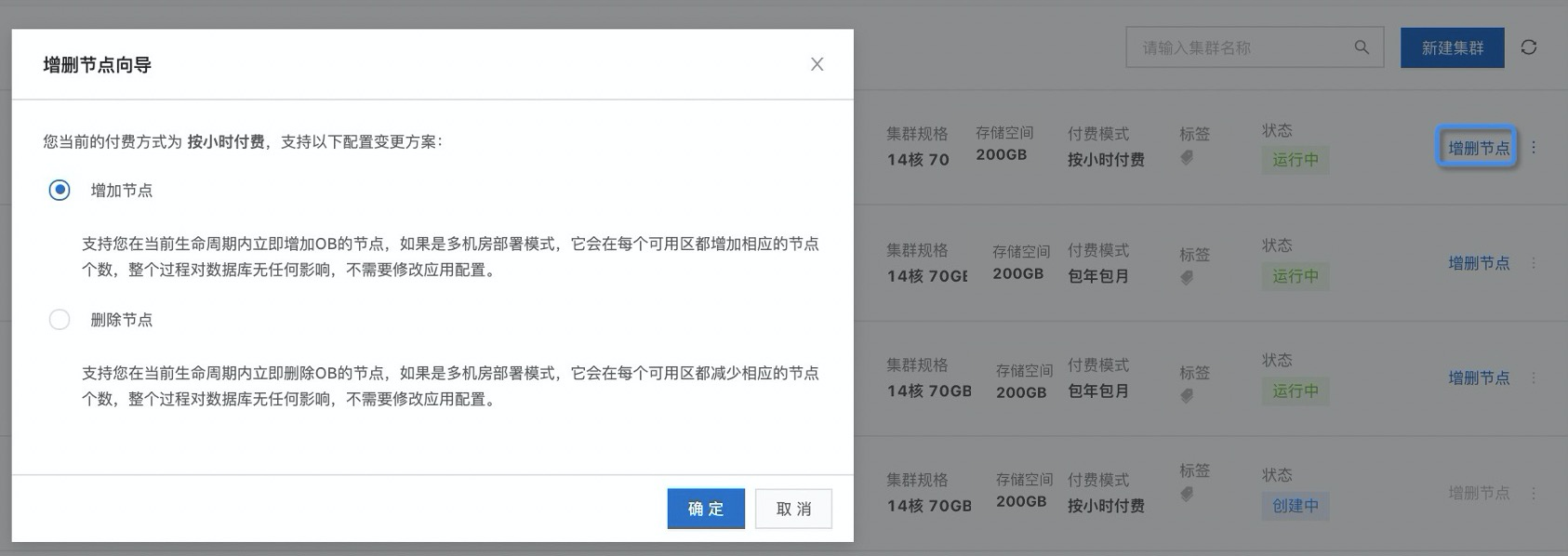Click the 取消 cancel button
Screen dimensions: 1568x556
(792, 509)
